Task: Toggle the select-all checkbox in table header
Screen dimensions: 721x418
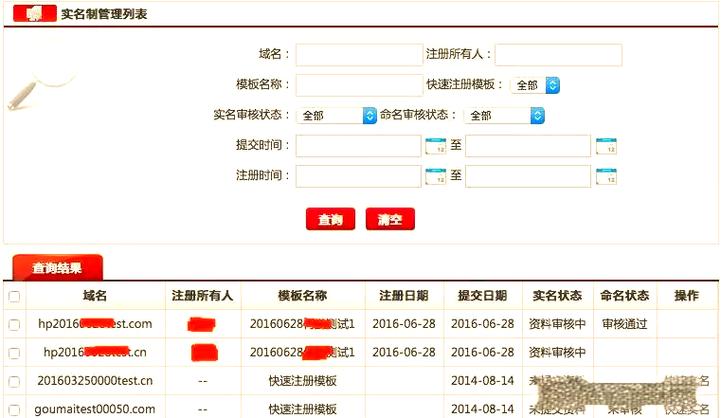Action: 14,296
